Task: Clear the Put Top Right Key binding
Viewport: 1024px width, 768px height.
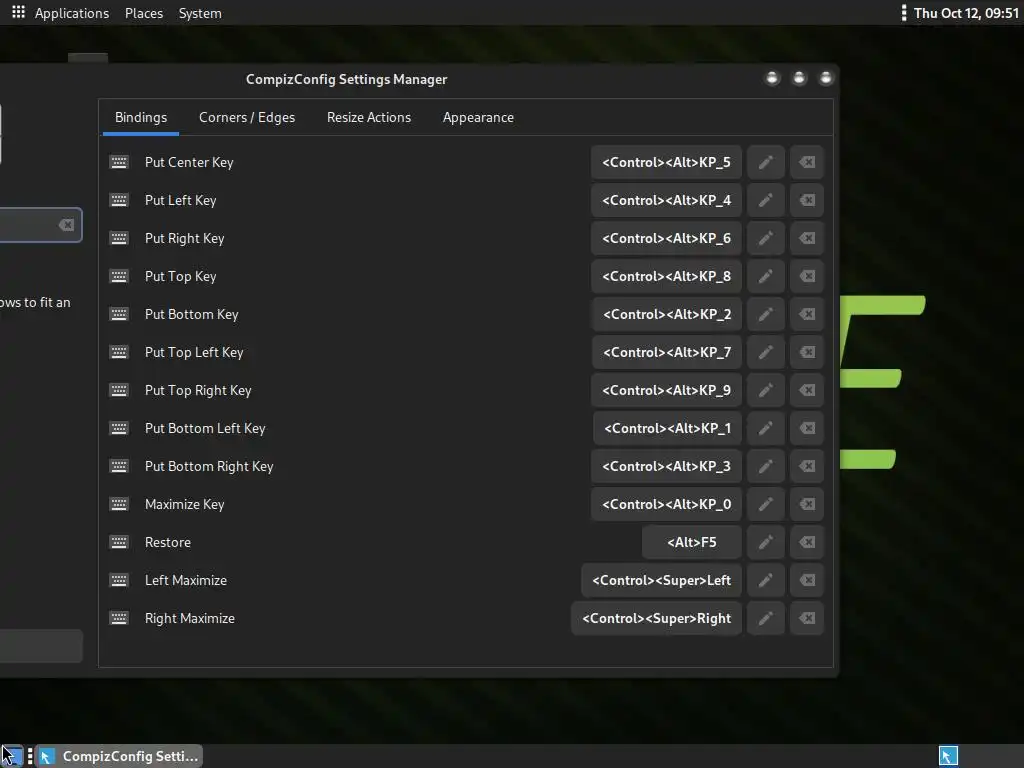Action: click(x=807, y=390)
